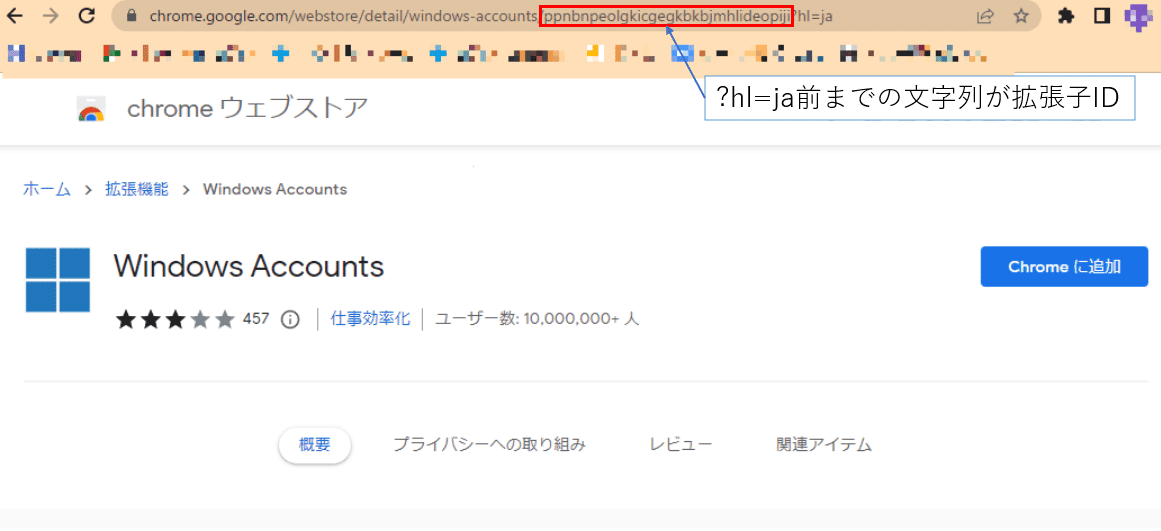Go back with the browser back arrow

[15, 16]
